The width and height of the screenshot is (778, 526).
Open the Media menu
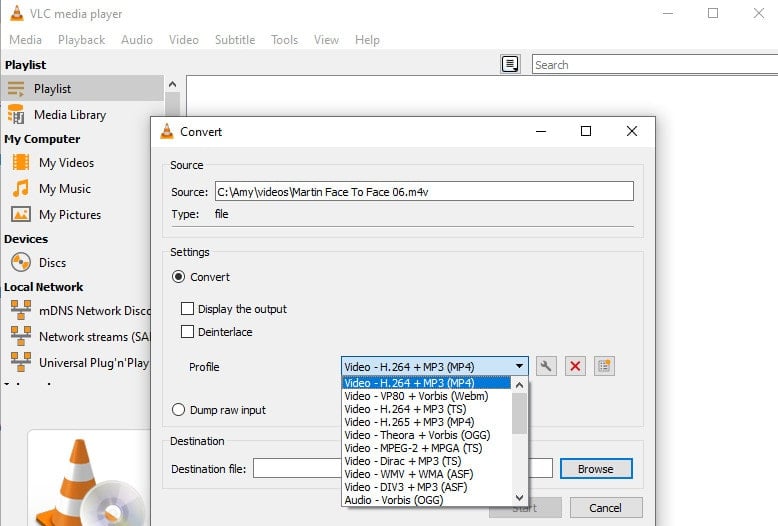[x=25, y=40]
